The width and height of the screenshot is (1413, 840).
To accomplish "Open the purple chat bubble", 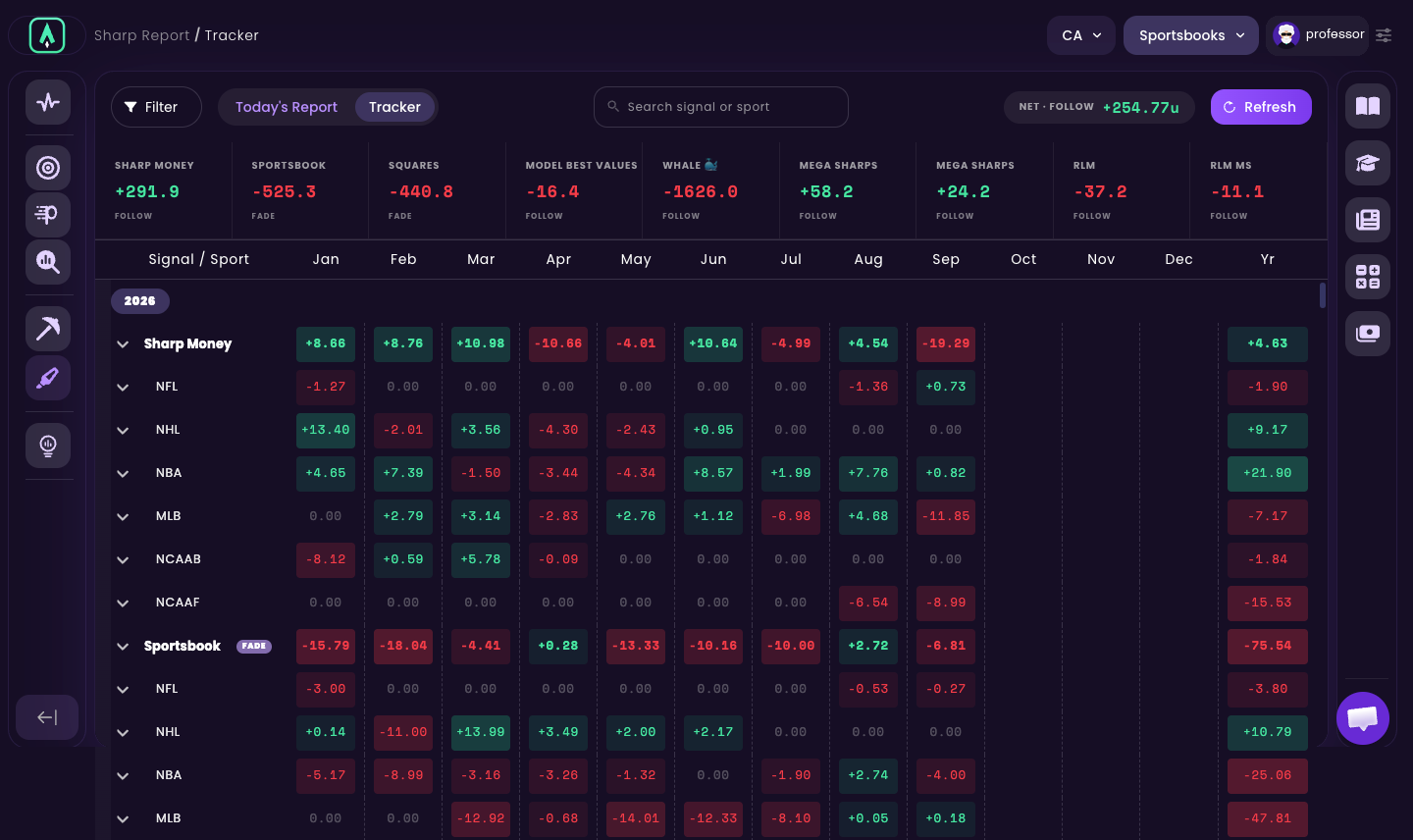I will tap(1363, 718).
